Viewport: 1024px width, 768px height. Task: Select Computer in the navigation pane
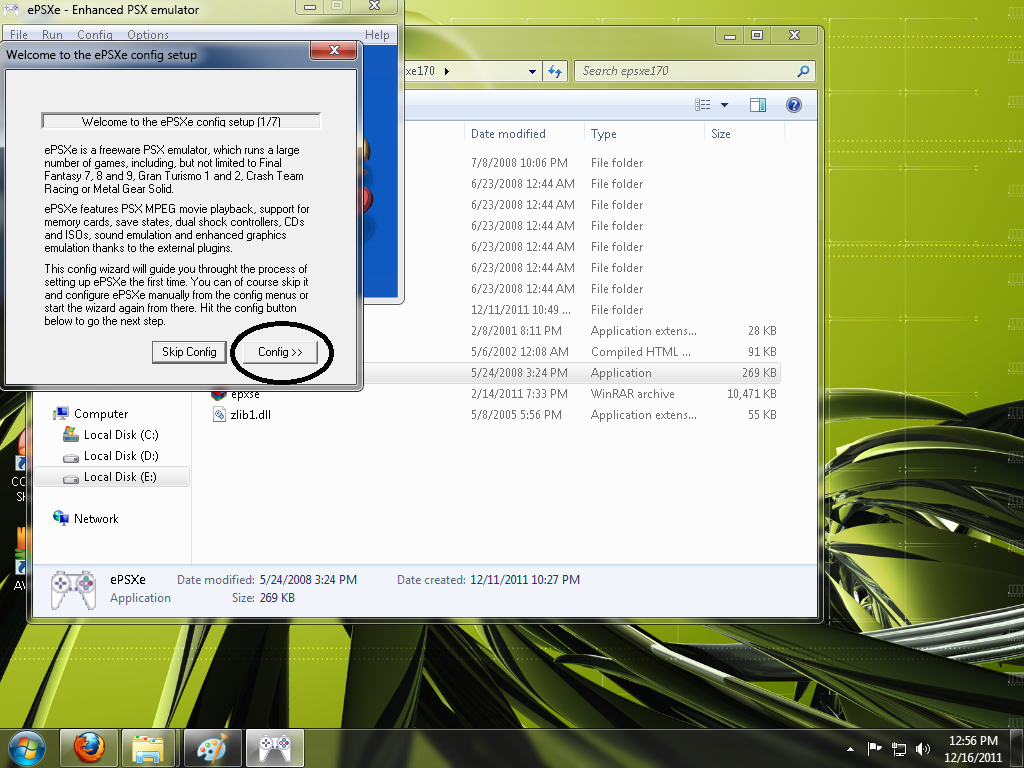click(x=101, y=414)
